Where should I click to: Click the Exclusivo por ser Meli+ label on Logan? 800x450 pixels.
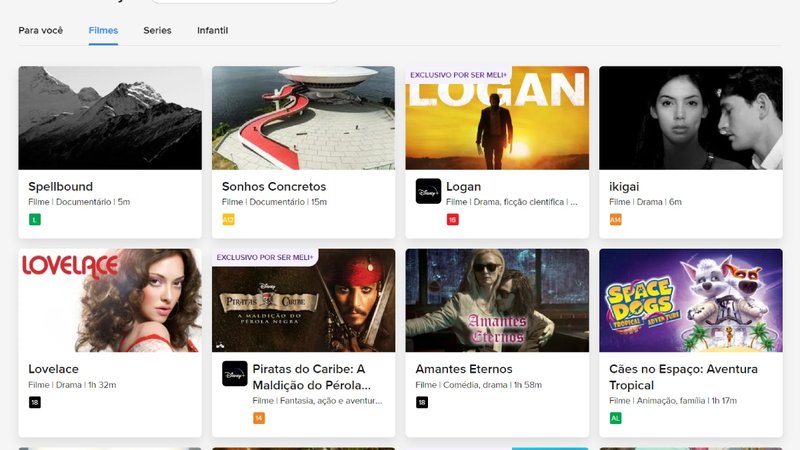[459, 75]
